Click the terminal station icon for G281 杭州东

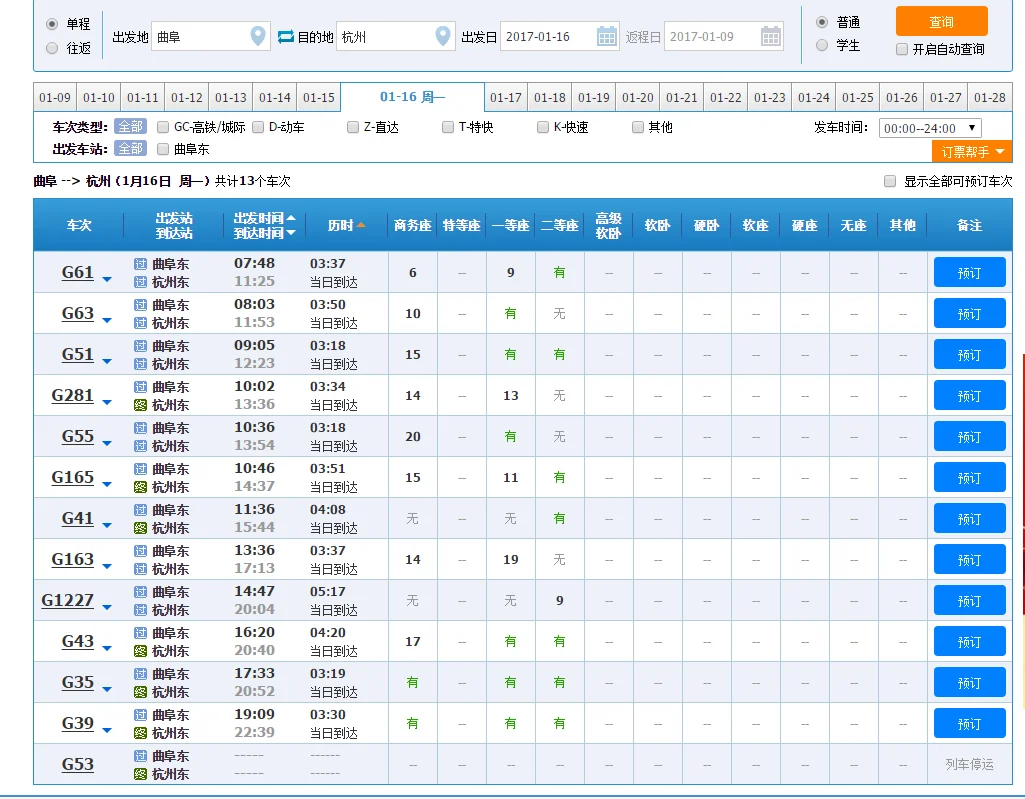tap(140, 405)
